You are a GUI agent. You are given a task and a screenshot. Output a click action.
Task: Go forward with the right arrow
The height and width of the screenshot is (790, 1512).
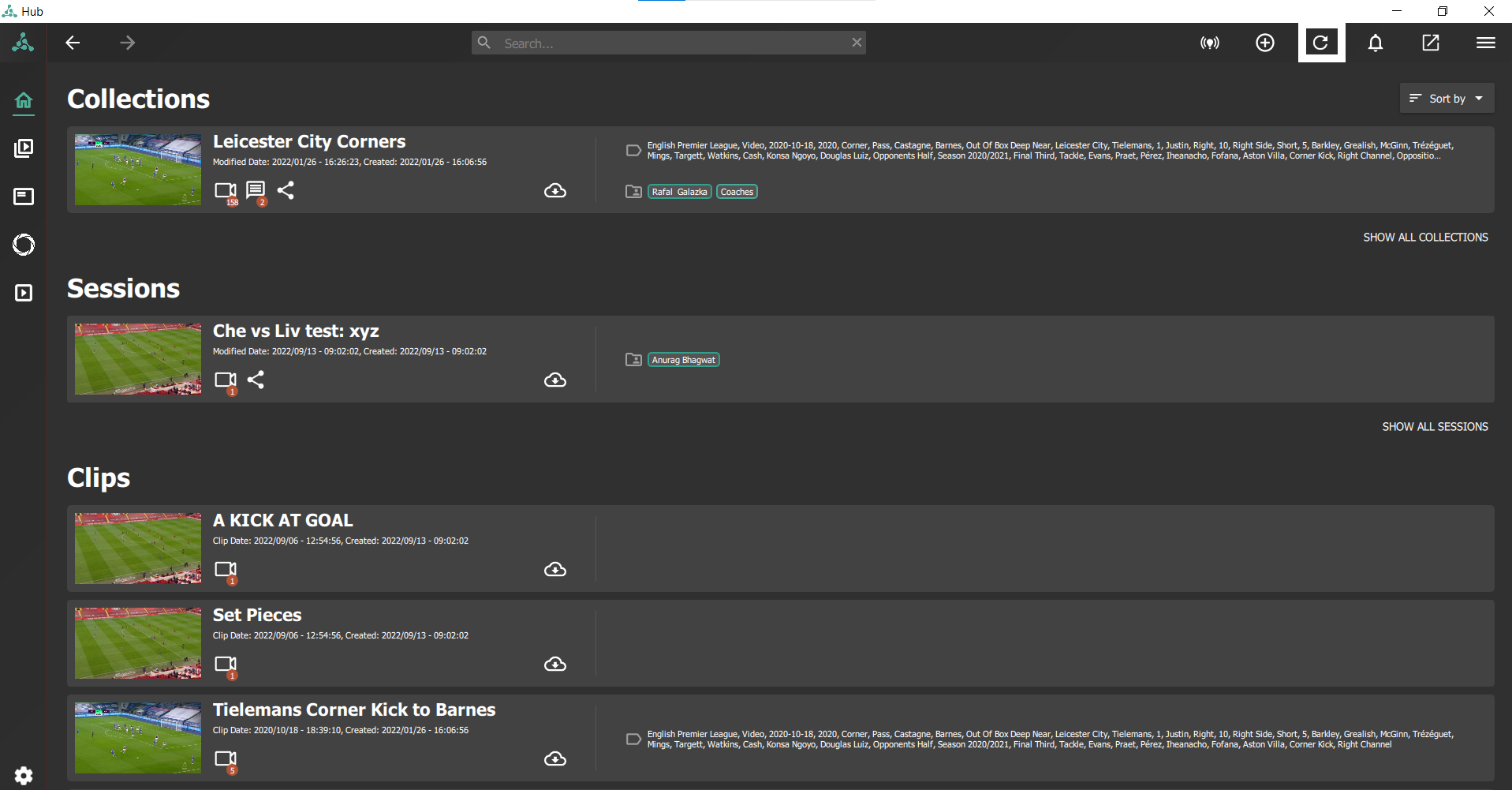[128, 43]
